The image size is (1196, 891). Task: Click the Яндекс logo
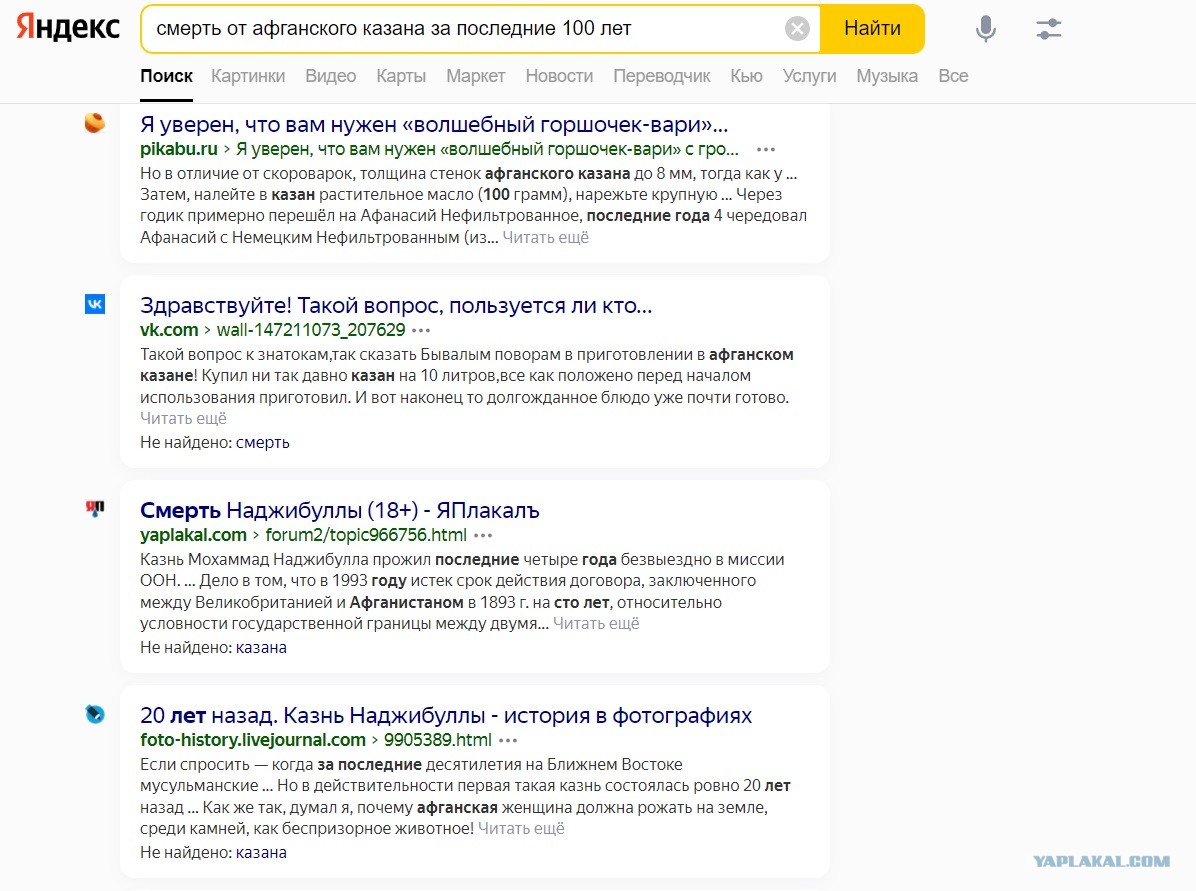[69, 27]
